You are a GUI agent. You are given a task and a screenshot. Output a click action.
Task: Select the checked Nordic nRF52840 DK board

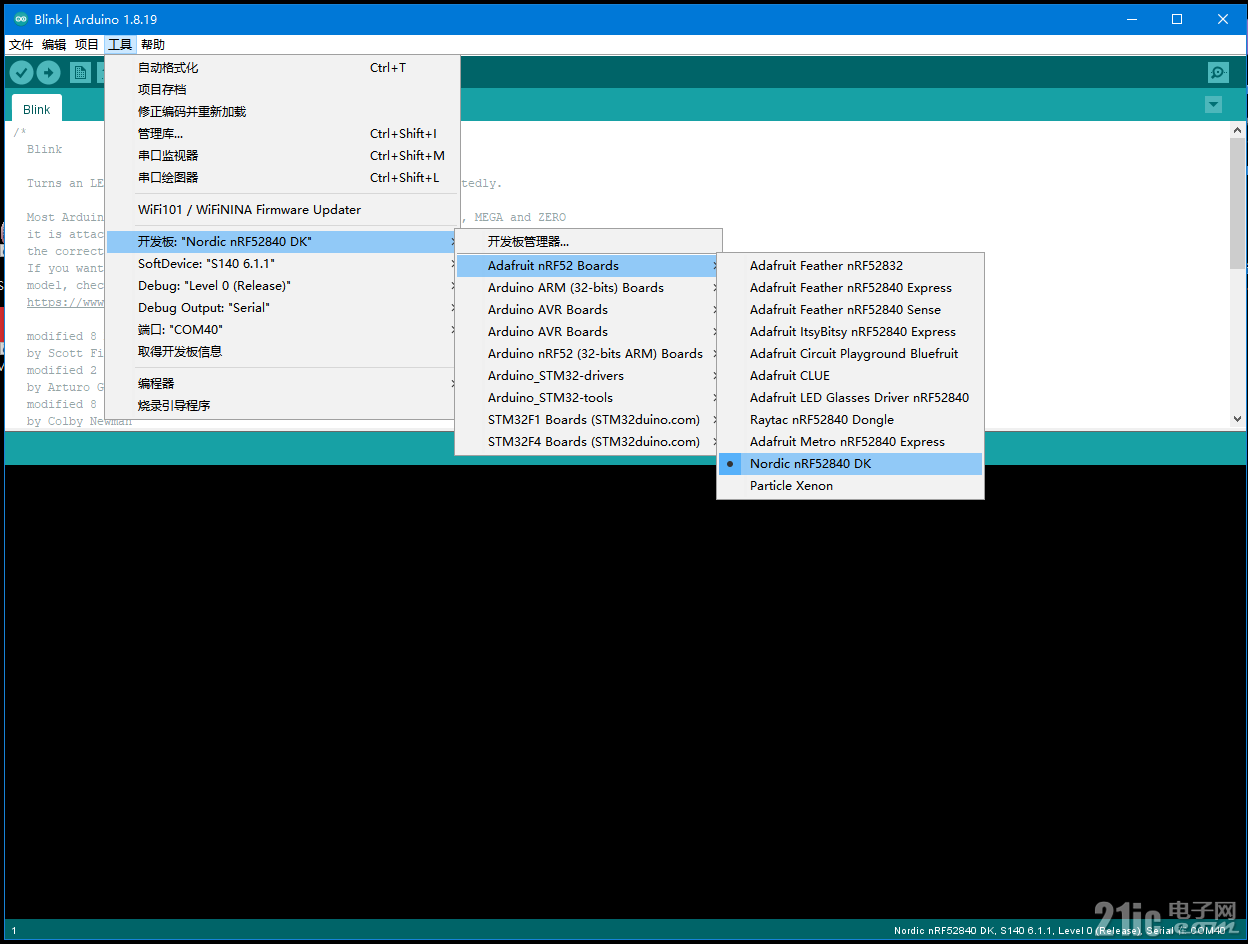[x=851, y=464]
